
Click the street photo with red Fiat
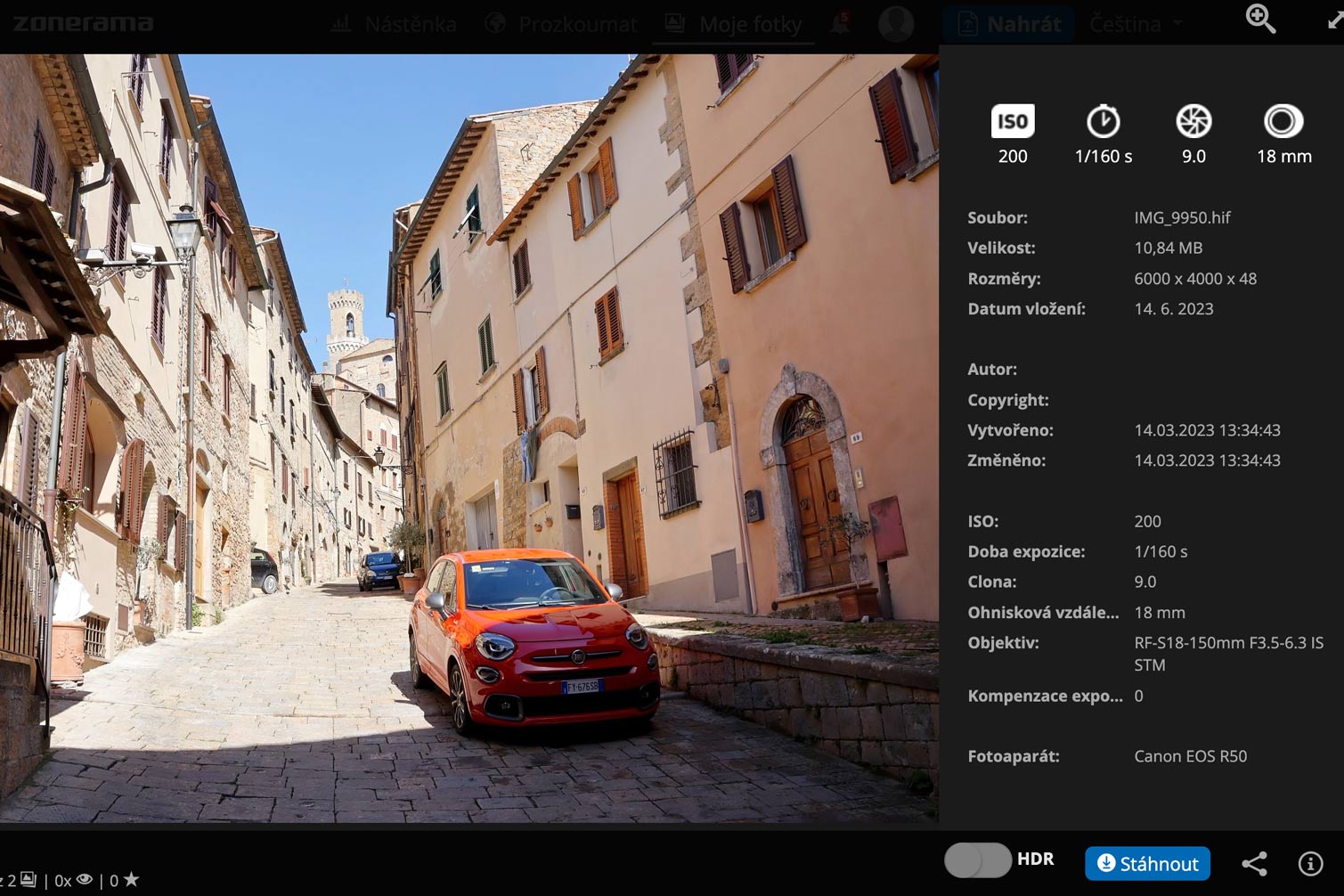468,436
